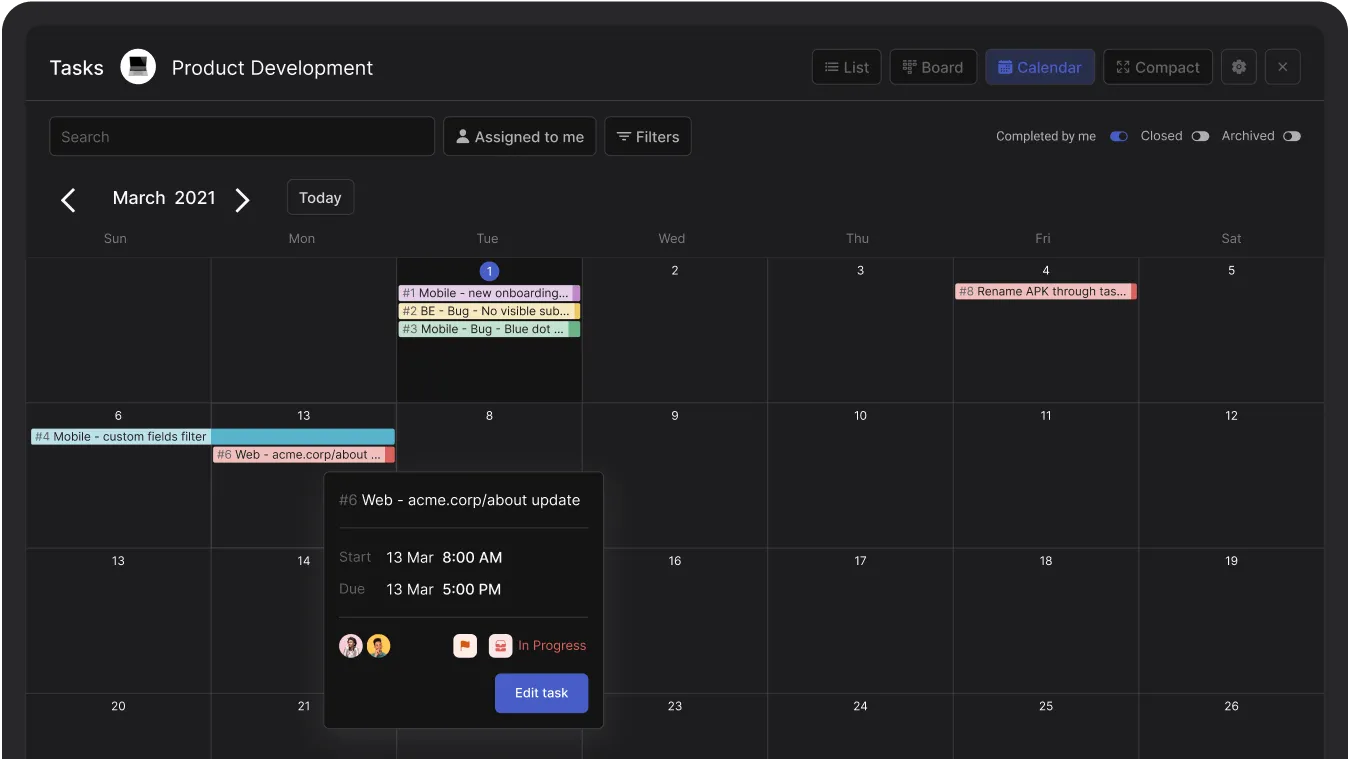Image resolution: width=1348 pixels, height=759 pixels.
Task: Click the green task '#3 Mobile - Bug - Blue dot'
Action: [x=488, y=329]
